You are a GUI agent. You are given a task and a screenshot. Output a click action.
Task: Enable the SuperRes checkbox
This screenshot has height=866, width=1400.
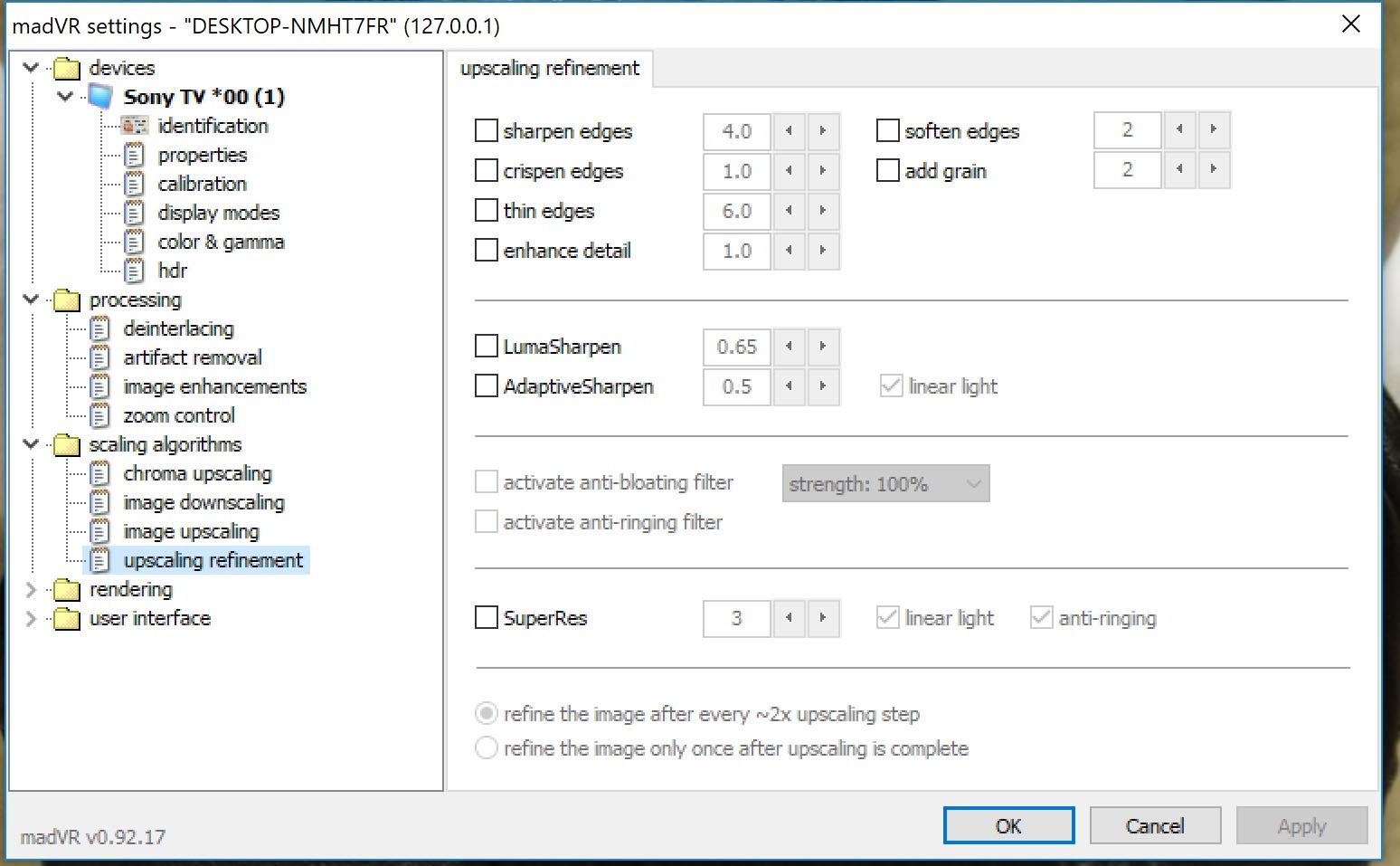pos(487,617)
